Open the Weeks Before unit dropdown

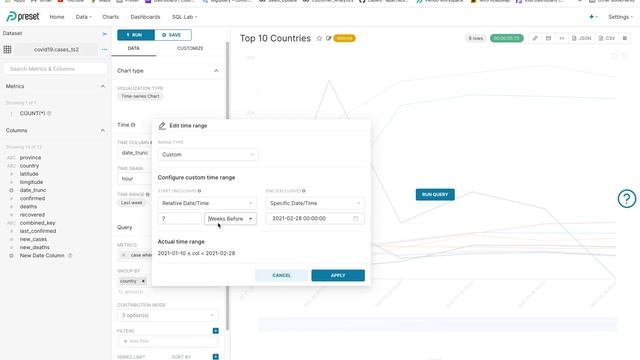point(231,219)
